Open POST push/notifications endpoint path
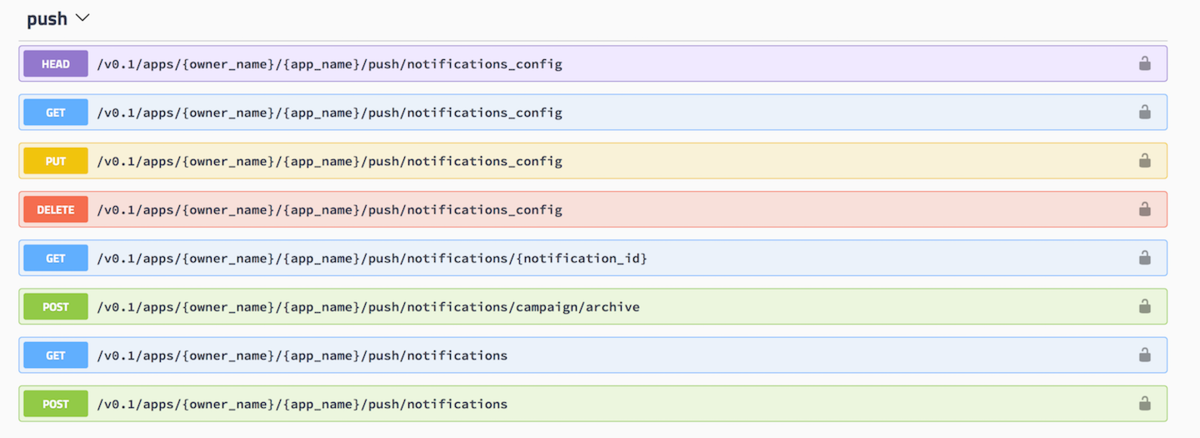 (x=302, y=404)
